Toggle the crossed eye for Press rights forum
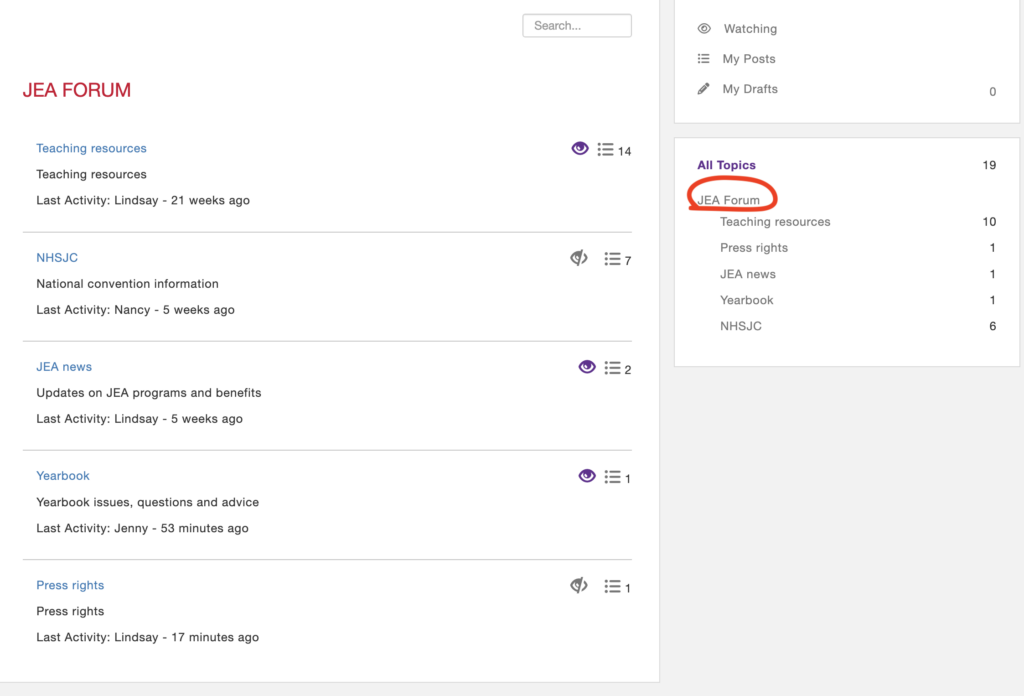 pyautogui.click(x=579, y=586)
